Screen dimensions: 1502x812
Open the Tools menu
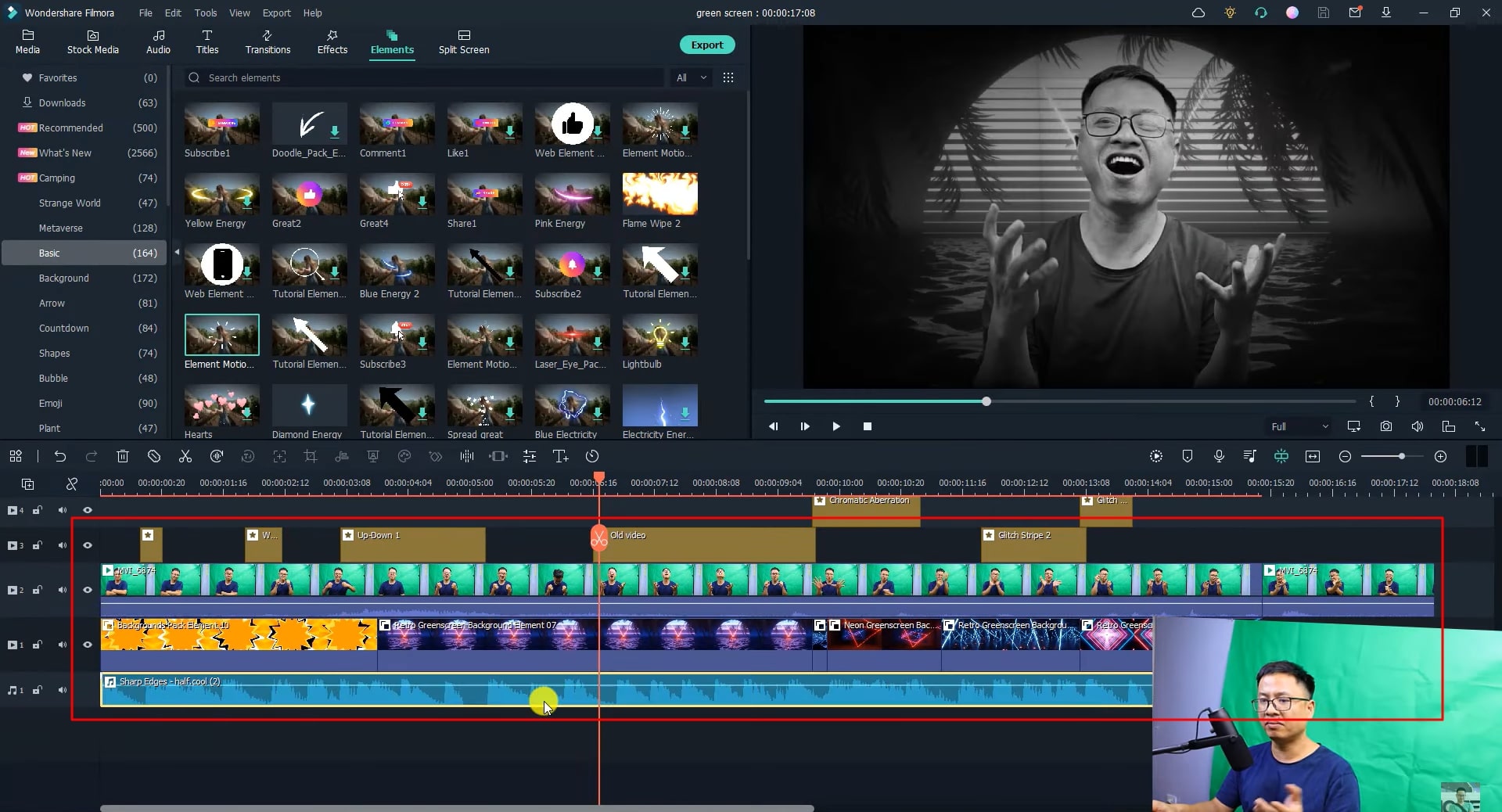(206, 13)
